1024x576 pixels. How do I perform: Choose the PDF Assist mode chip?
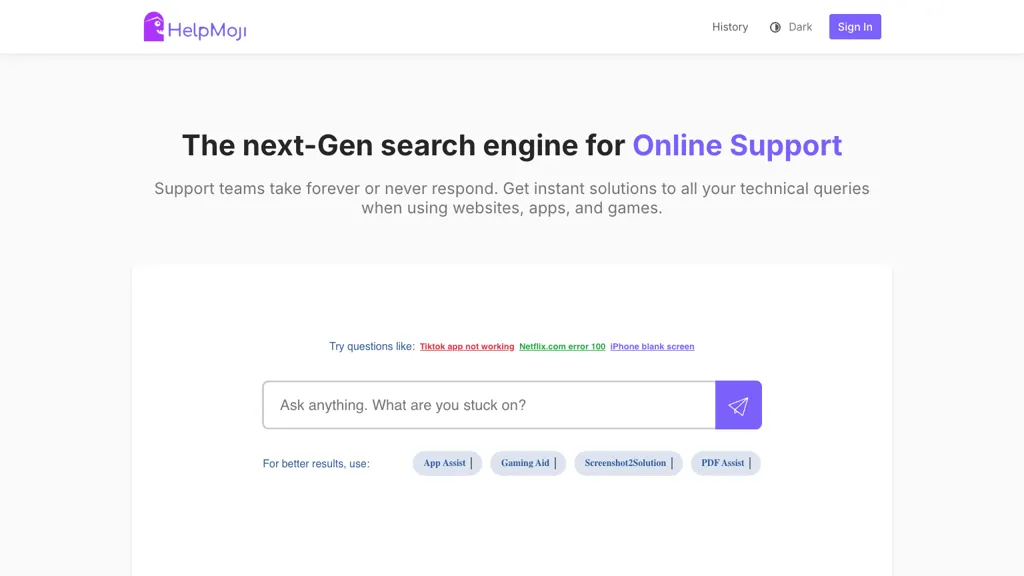coord(725,463)
